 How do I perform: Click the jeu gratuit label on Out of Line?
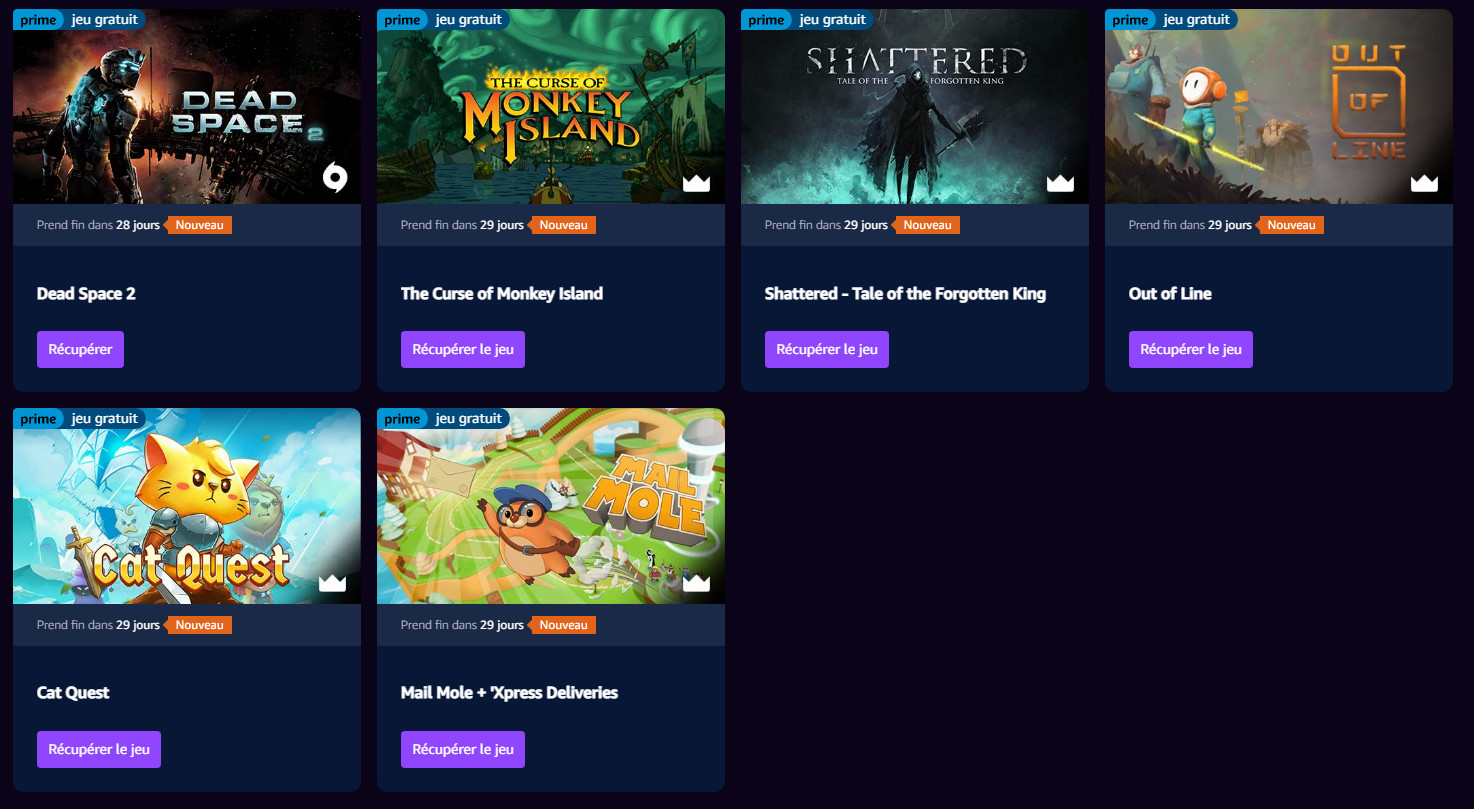pos(1197,19)
